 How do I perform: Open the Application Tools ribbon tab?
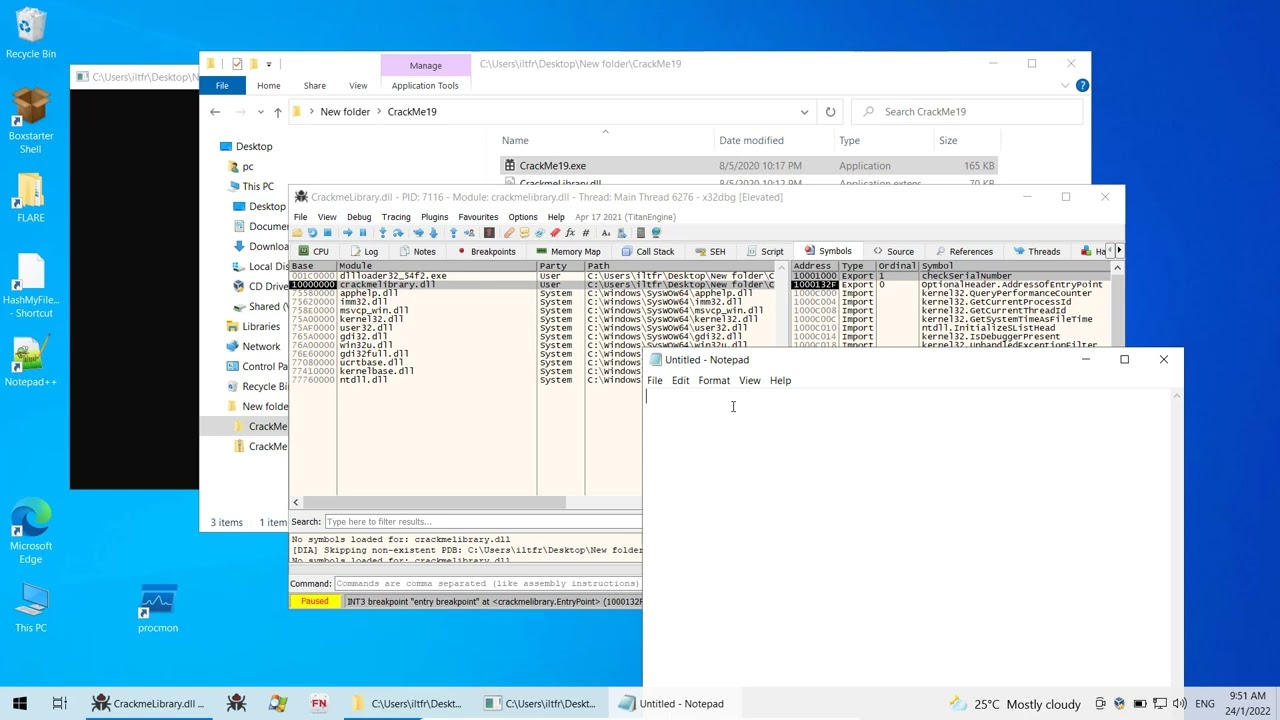425,86
